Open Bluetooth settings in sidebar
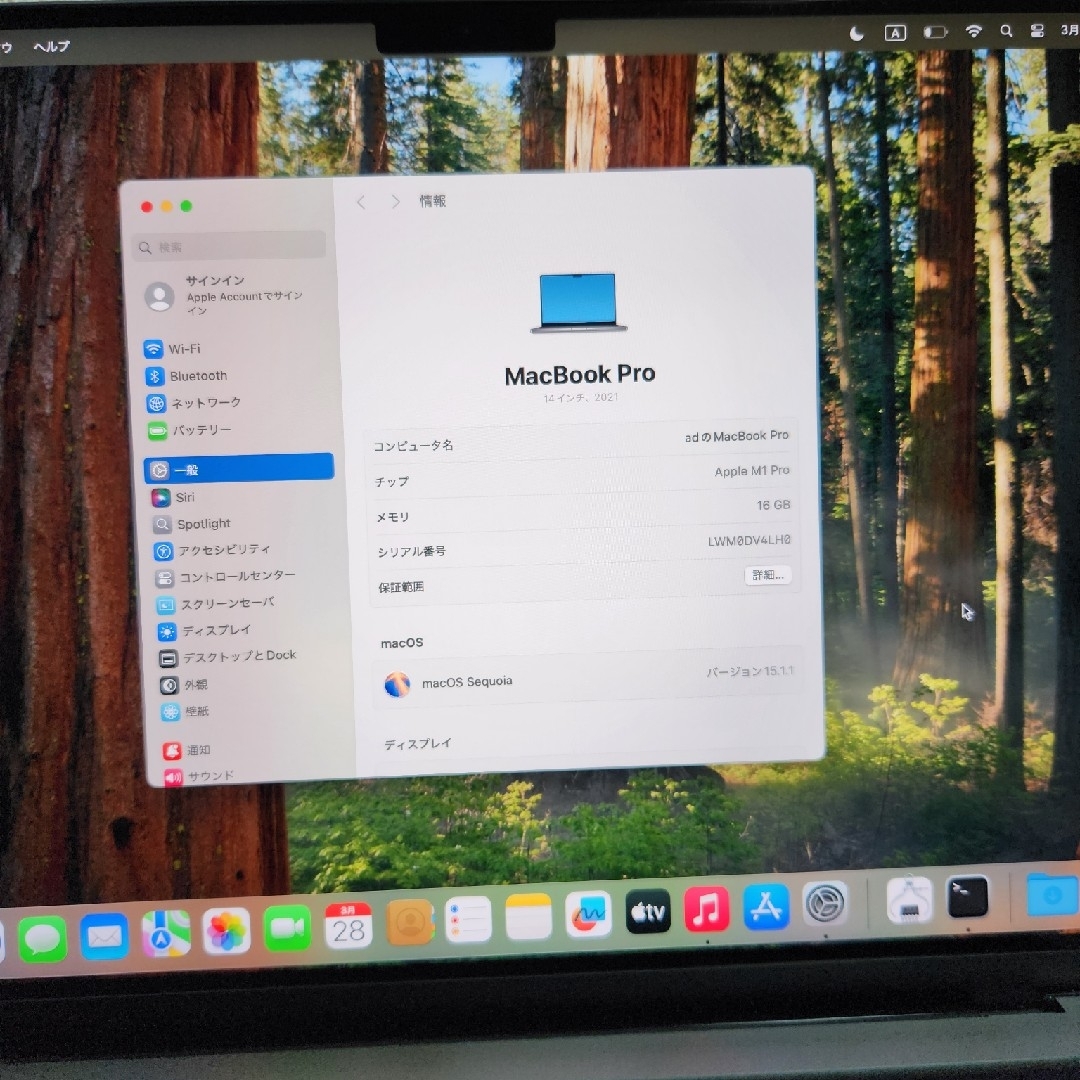1080x1080 pixels. click(x=187, y=375)
